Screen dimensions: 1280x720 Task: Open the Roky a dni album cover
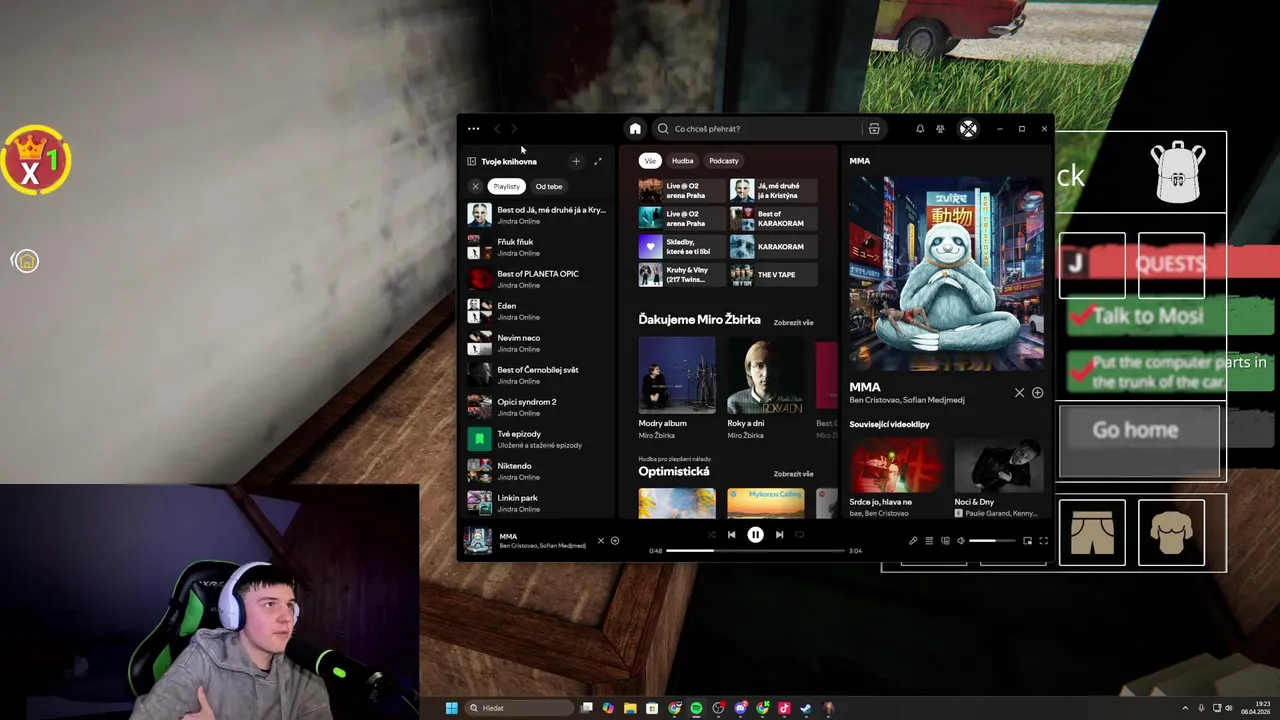click(765, 375)
